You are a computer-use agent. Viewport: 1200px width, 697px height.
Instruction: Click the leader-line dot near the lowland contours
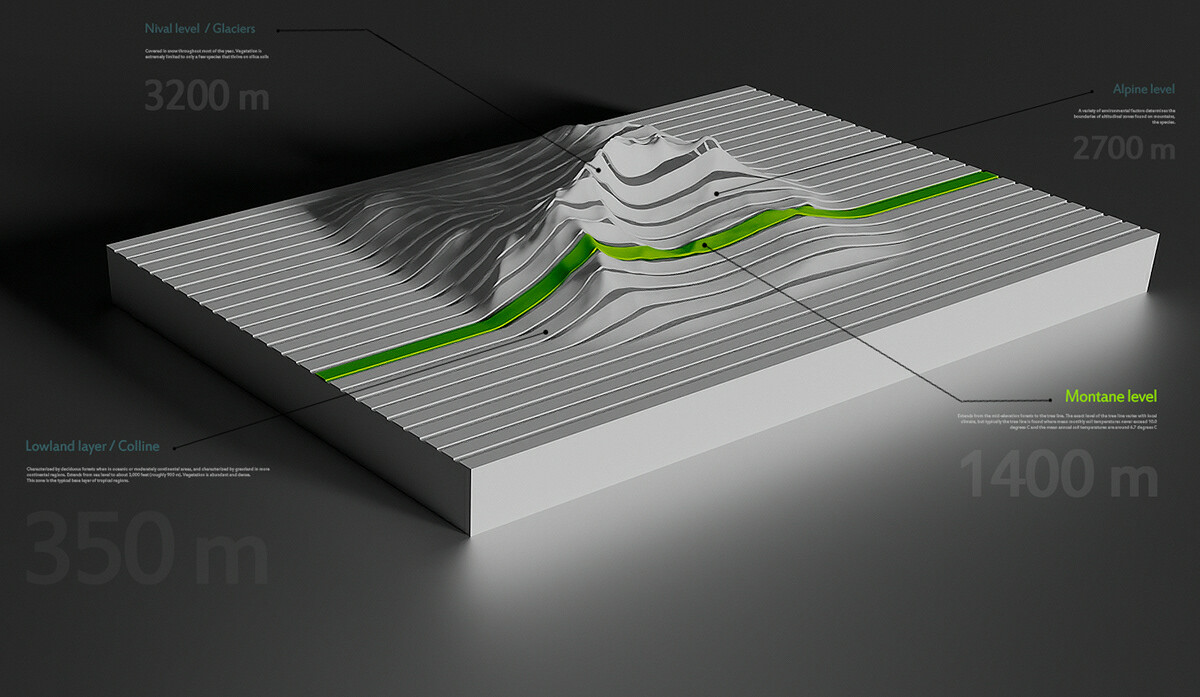tap(548, 331)
